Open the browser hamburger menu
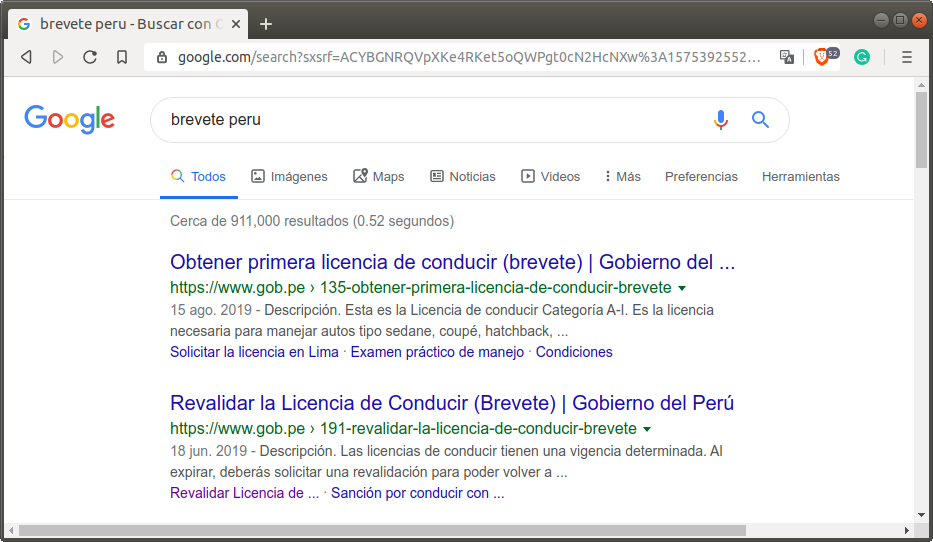Image resolution: width=933 pixels, height=542 pixels. pos(907,57)
